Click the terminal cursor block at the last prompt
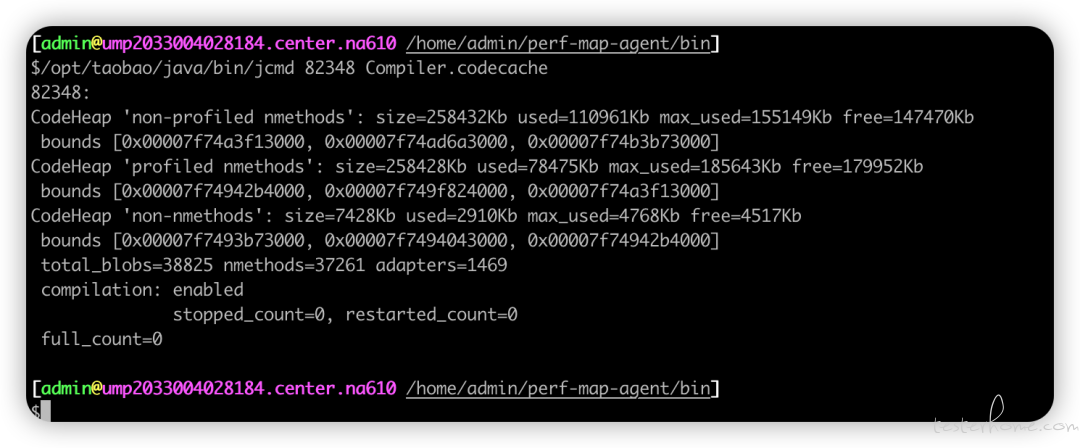 tap(45, 411)
